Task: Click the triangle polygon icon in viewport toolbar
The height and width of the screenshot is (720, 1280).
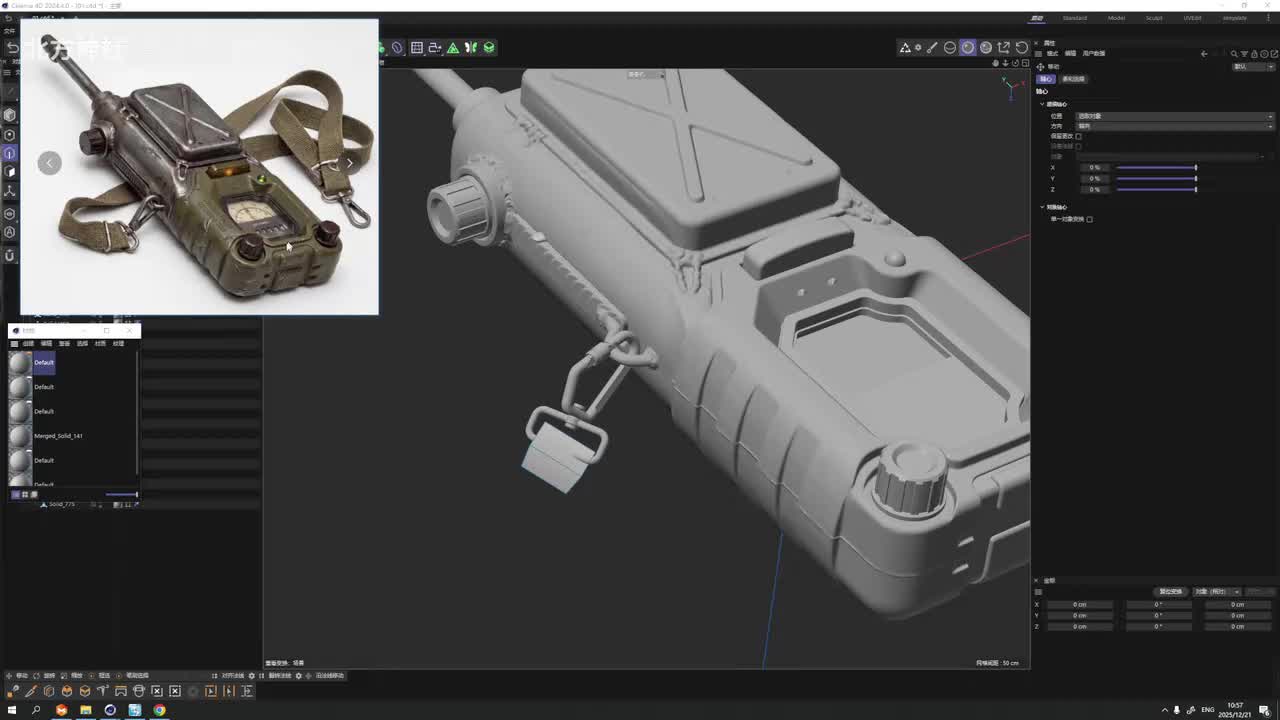Action: [x=905, y=47]
